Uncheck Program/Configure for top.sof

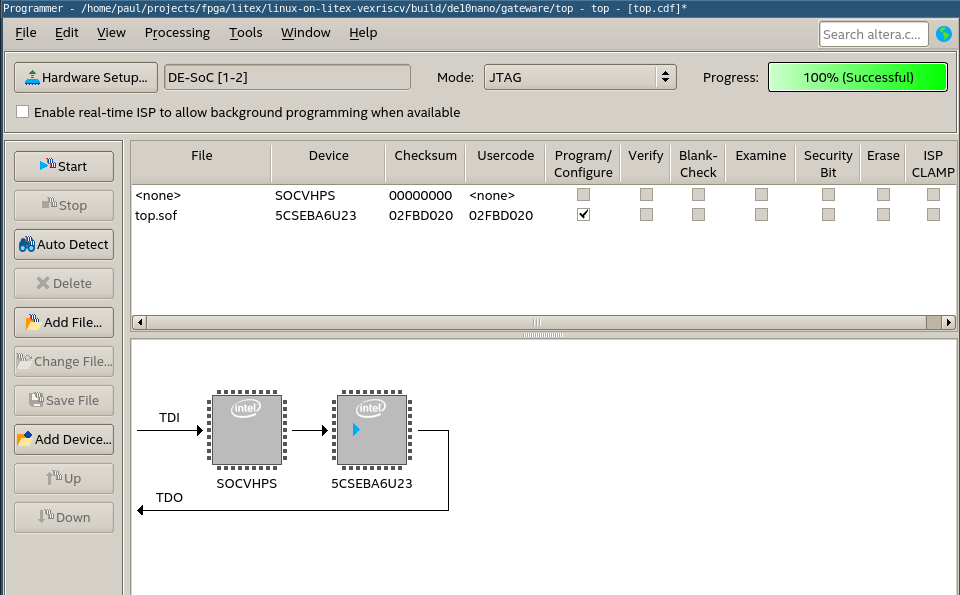[x=583, y=215]
